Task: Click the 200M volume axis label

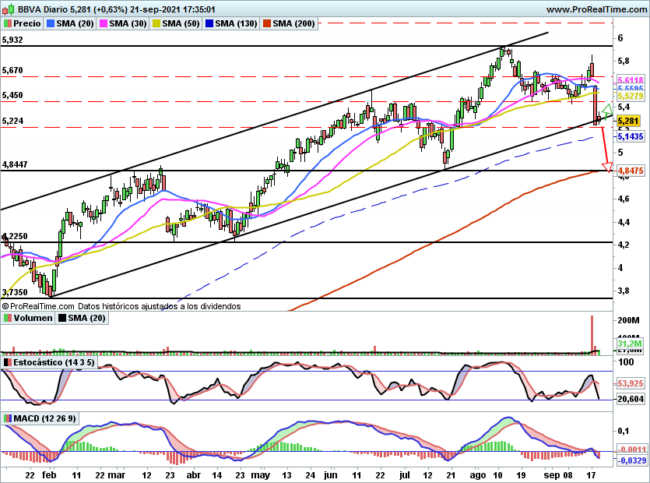Action: coord(628,320)
